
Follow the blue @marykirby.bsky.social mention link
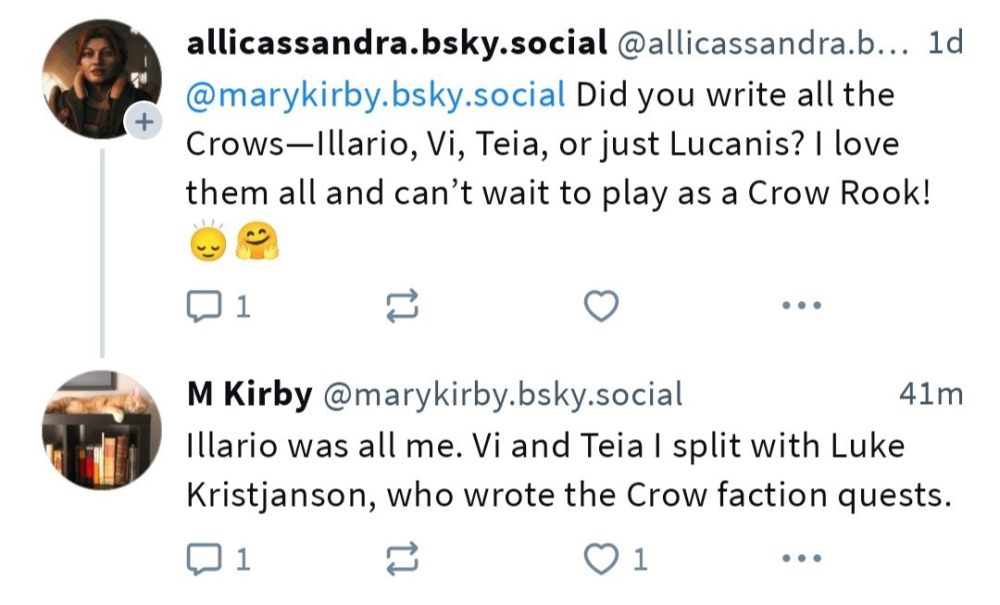click(376, 95)
